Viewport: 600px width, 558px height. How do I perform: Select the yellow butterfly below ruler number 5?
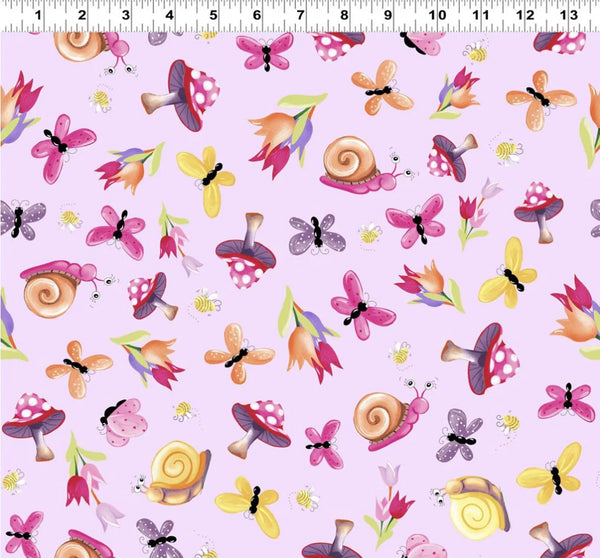pyautogui.click(x=208, y=179)
